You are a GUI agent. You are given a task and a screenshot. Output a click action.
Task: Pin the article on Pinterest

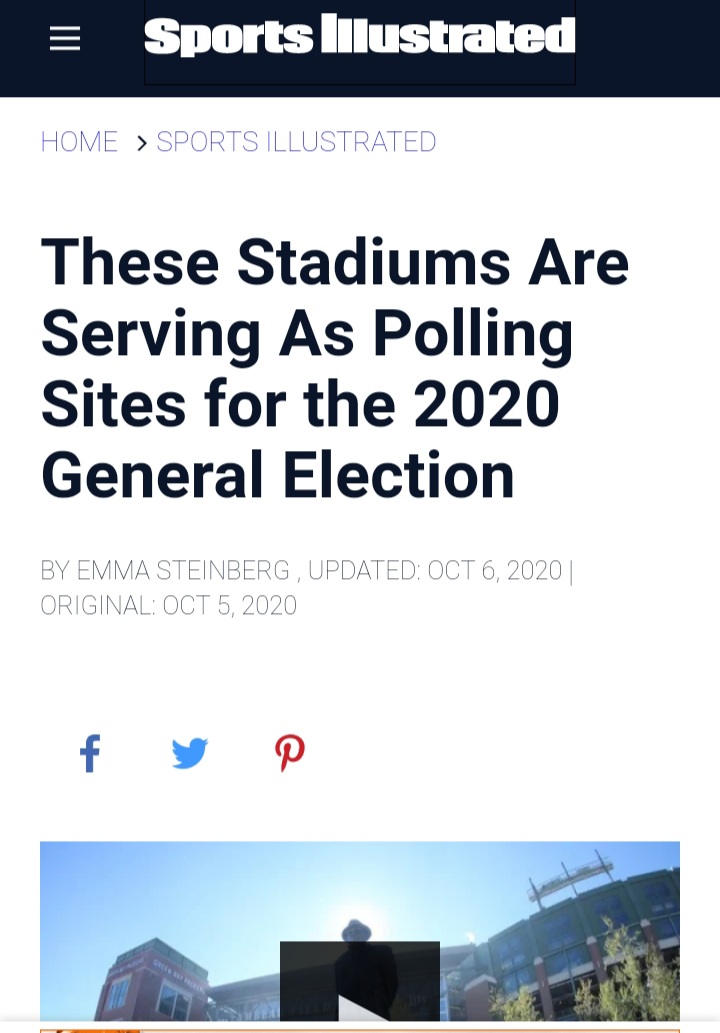click(290, 752)
